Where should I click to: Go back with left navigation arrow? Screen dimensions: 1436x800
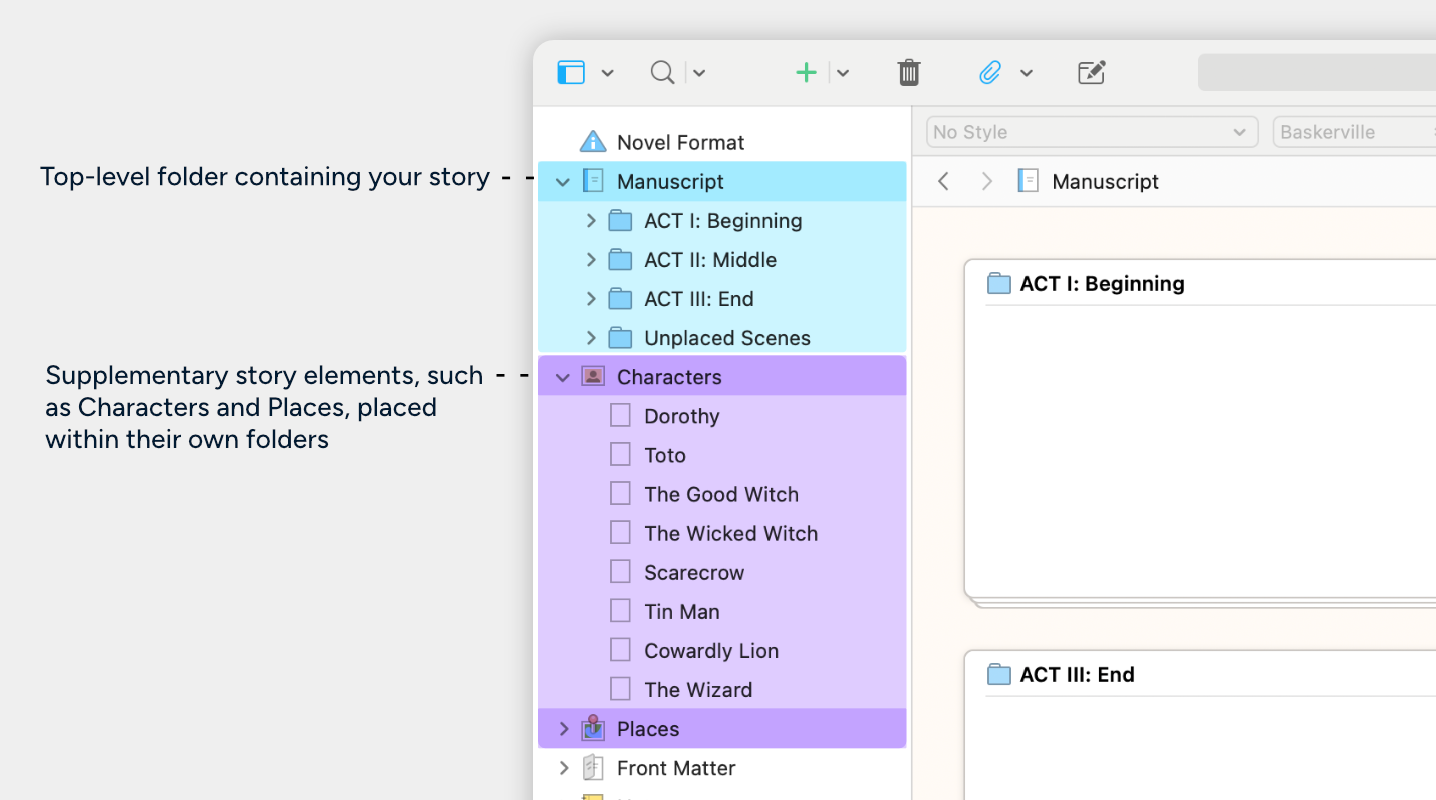(x=943, y=181)
